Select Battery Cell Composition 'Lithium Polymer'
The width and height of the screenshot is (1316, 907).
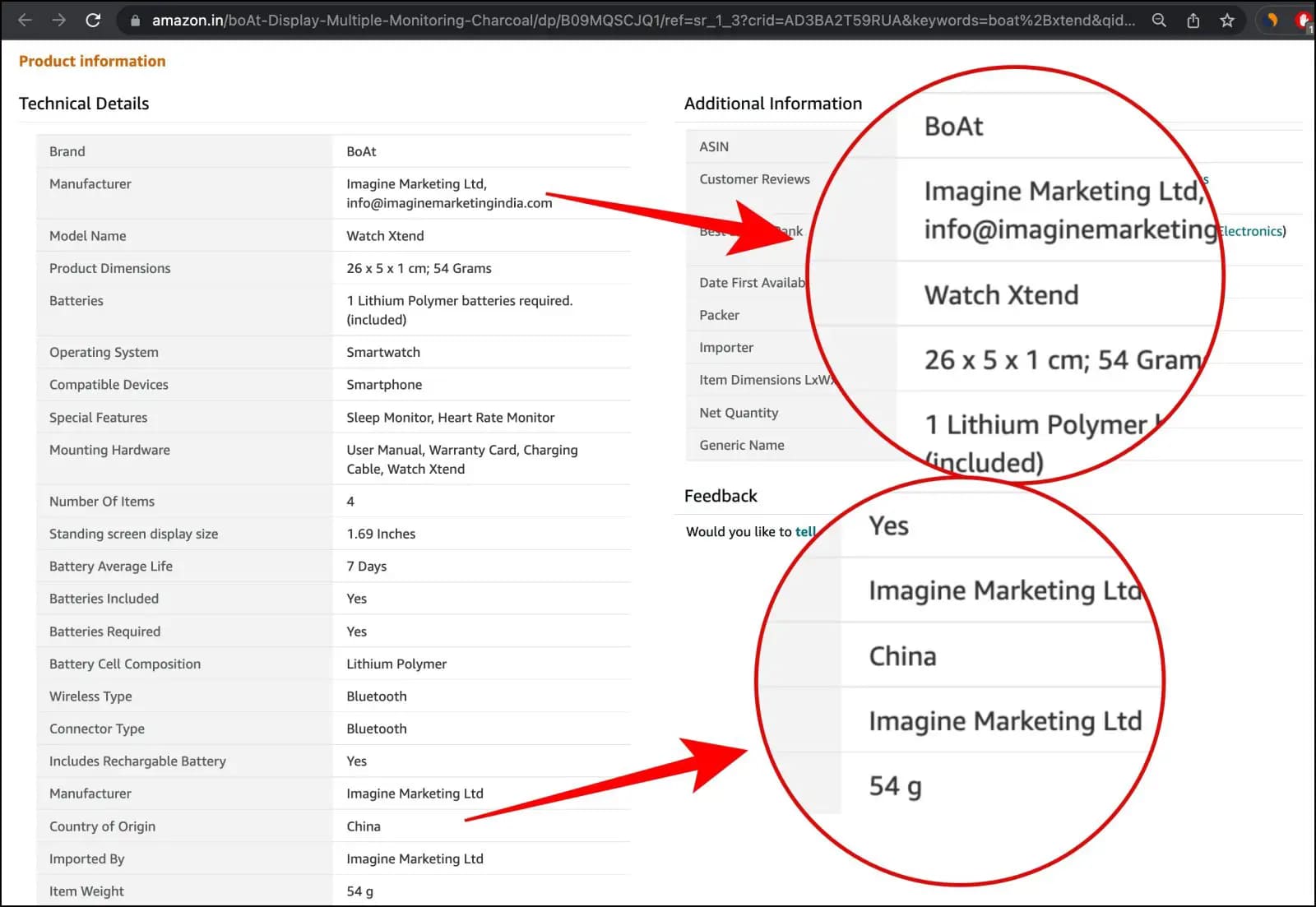point(396,664)
